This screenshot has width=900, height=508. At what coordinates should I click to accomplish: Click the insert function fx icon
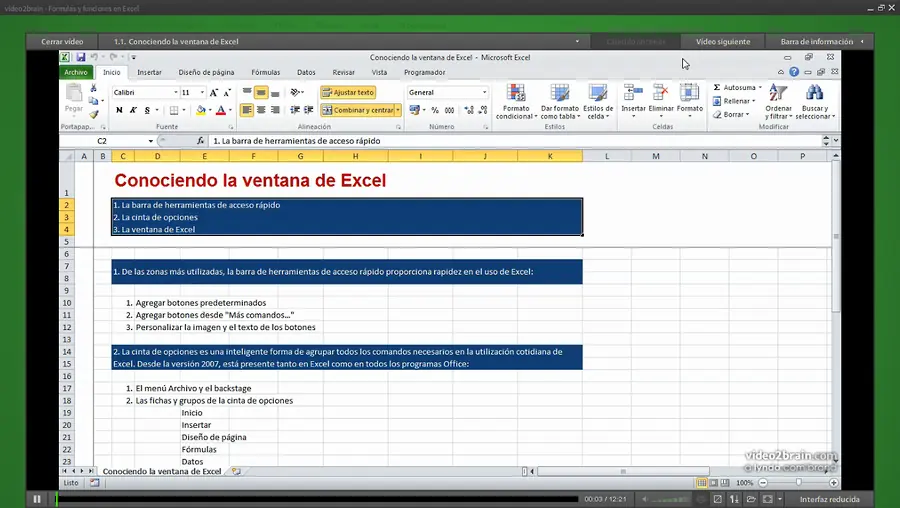[200, 141]
